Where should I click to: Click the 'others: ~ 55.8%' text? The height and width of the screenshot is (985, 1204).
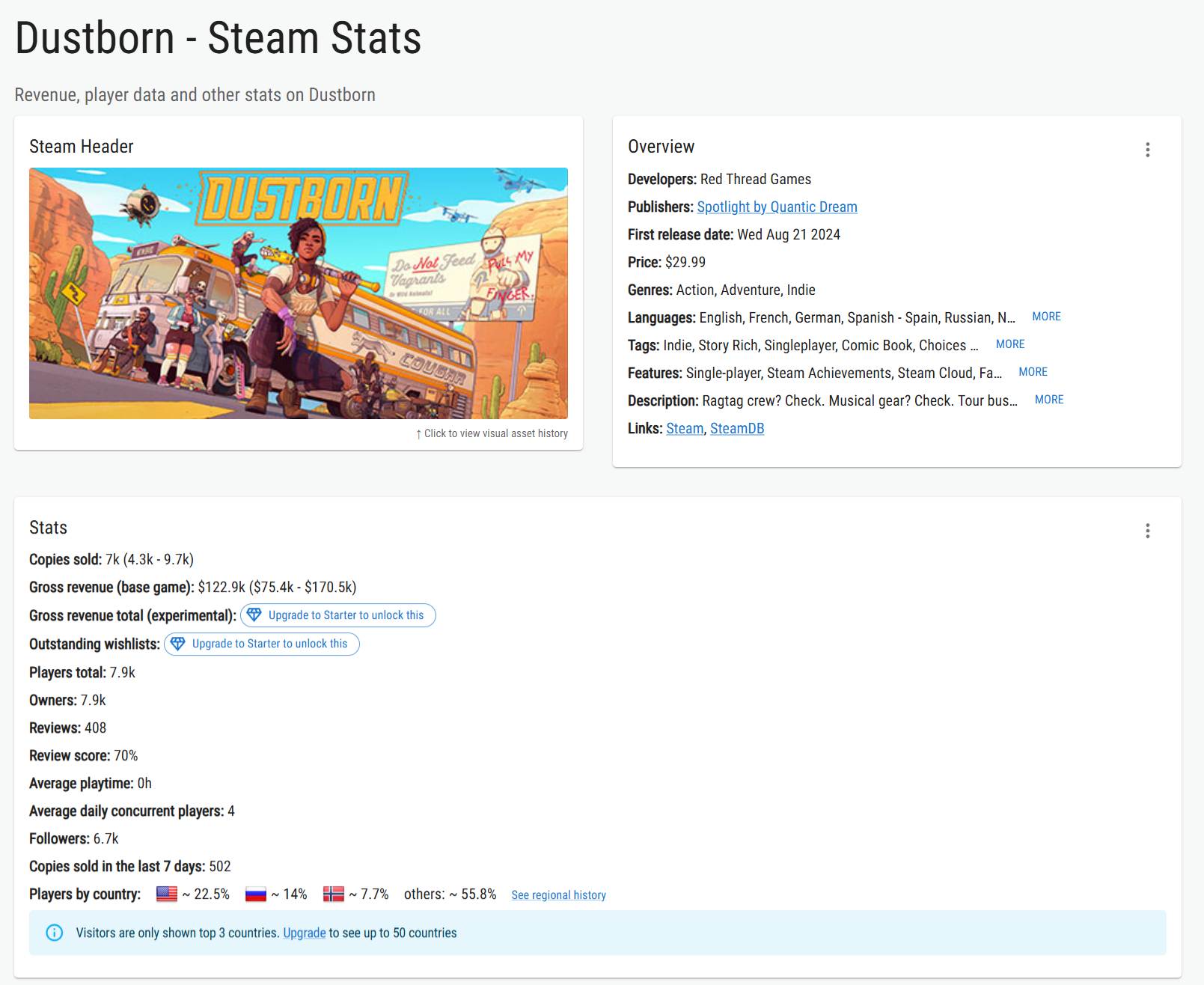[x=450, y=894]
